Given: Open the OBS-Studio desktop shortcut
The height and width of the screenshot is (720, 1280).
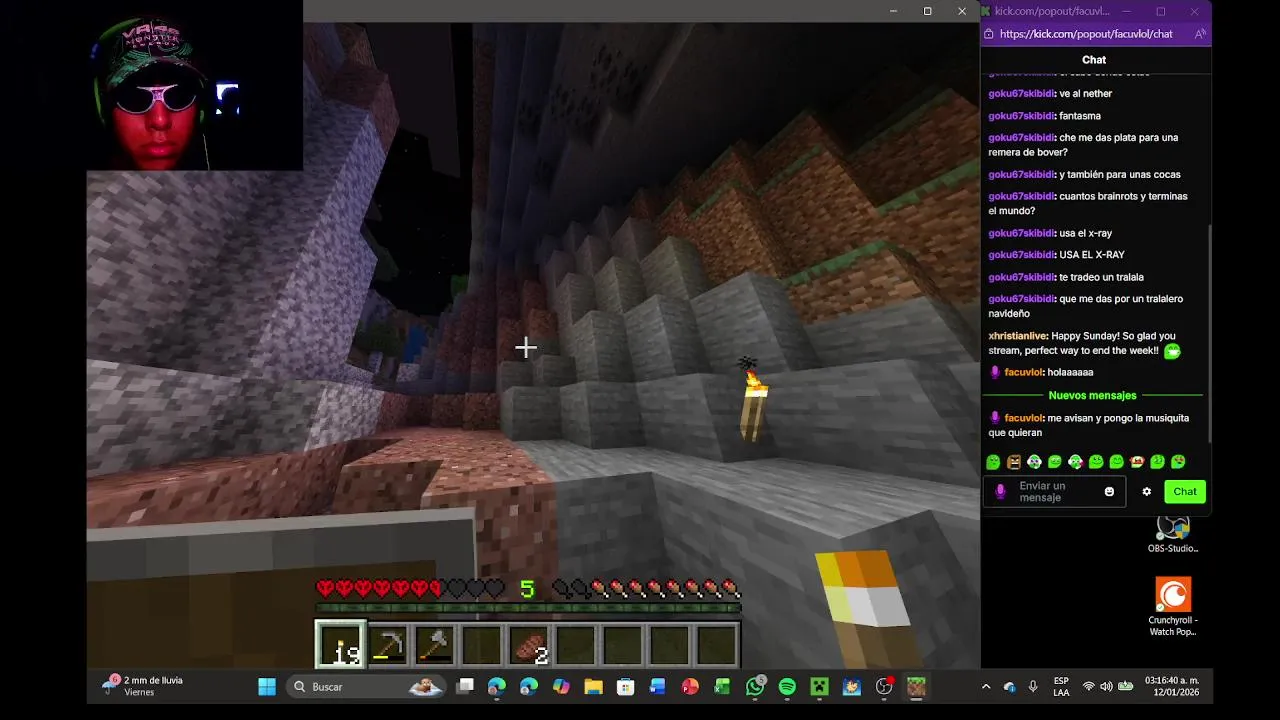Looking at the screenshot, I should point(1173,534).
